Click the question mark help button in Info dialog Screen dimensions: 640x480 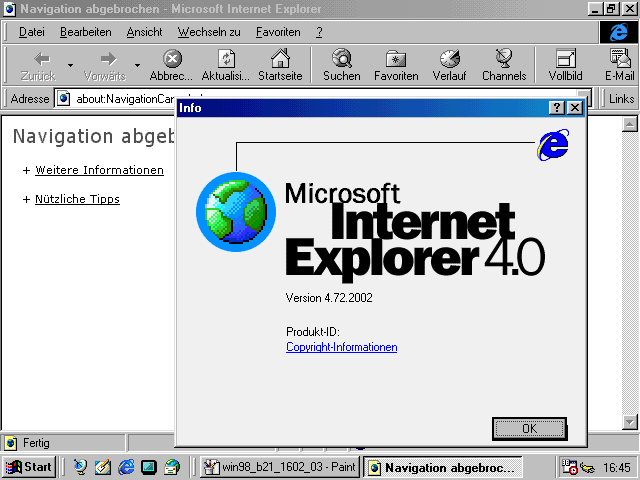tap(557, 108)
